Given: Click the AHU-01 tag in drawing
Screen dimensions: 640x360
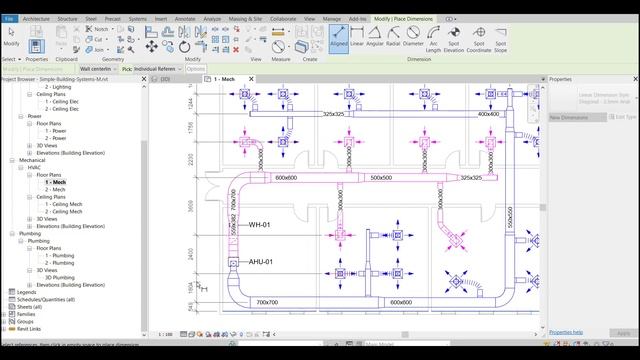Looking at the screenshot, I should tap(260, 262).
